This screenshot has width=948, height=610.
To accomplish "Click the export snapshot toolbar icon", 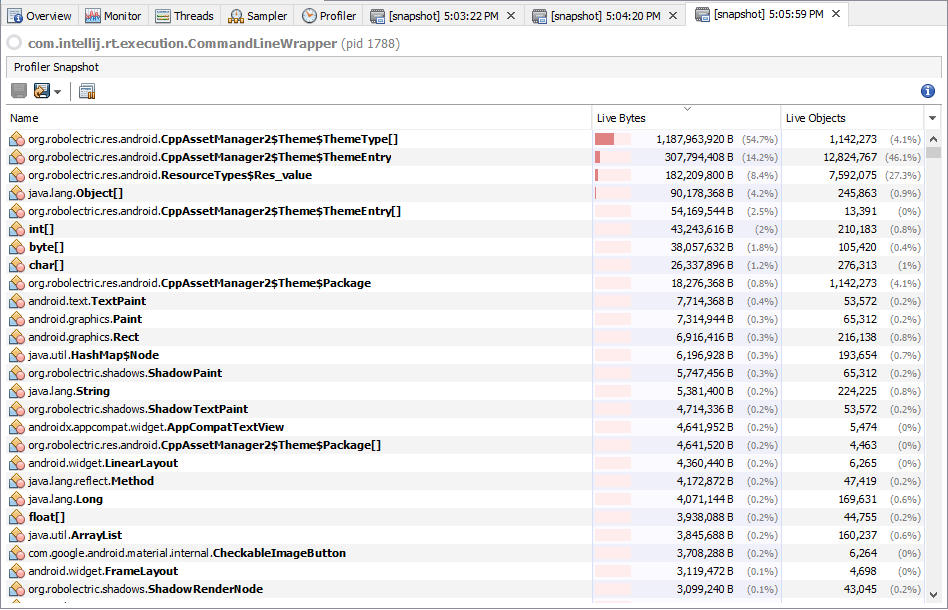I will point(40,91).
